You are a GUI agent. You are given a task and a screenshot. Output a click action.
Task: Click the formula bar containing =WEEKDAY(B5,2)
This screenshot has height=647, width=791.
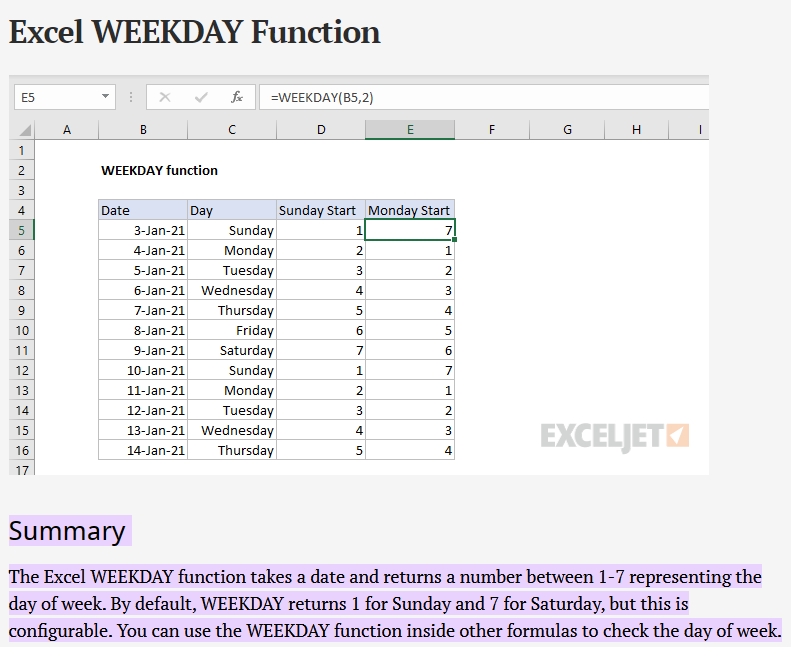480,97
